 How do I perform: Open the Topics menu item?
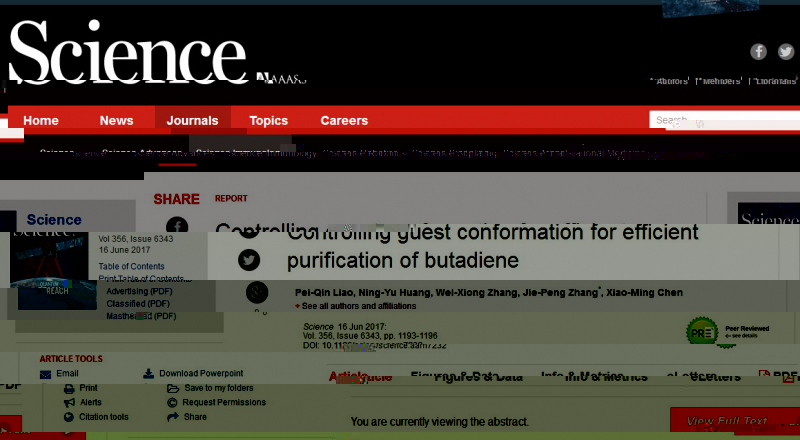268,120
